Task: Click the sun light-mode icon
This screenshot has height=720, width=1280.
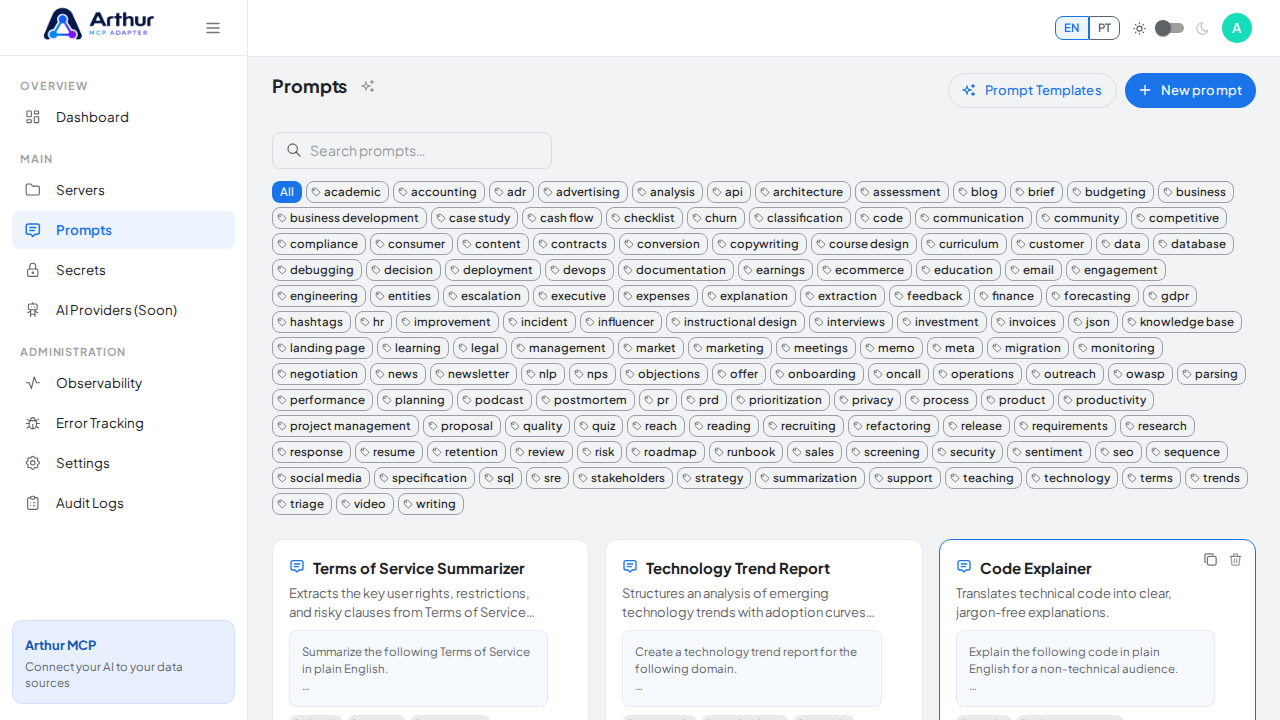Action: pos(1139,28)
